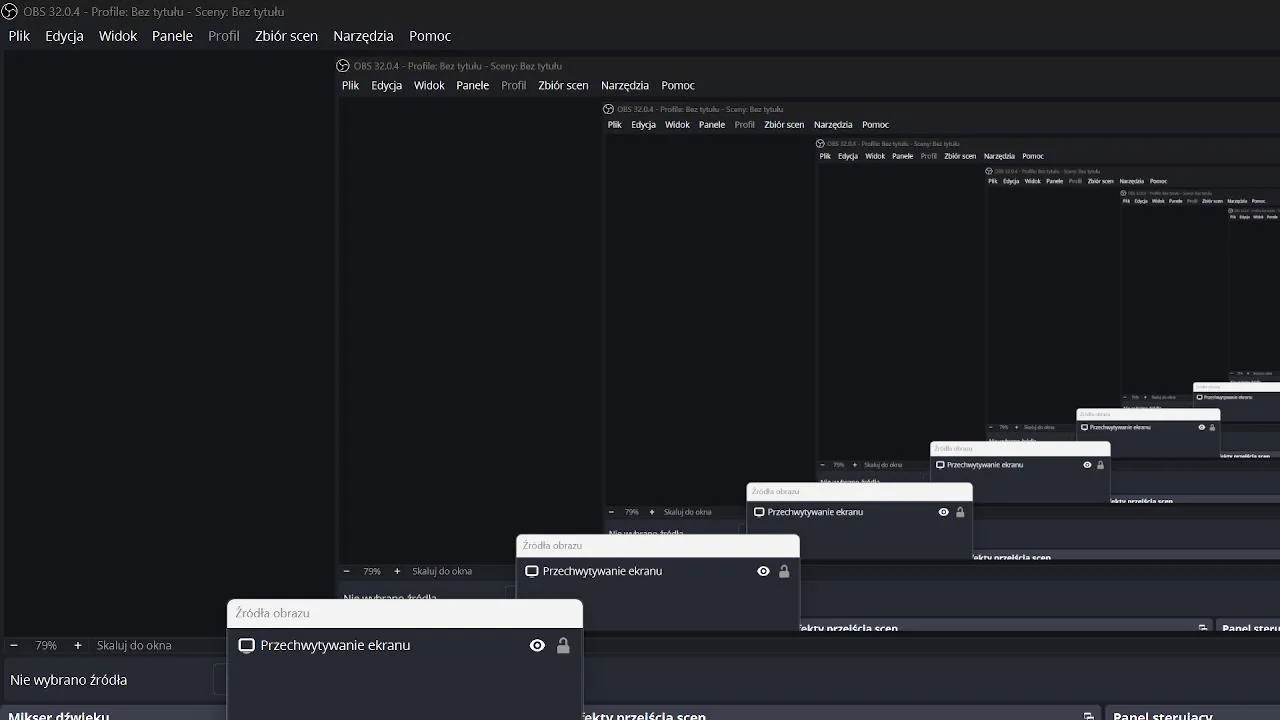1280x720 pixels.
Task: Open the Zbiór scen menu in the main window
Action: [286, 36]
